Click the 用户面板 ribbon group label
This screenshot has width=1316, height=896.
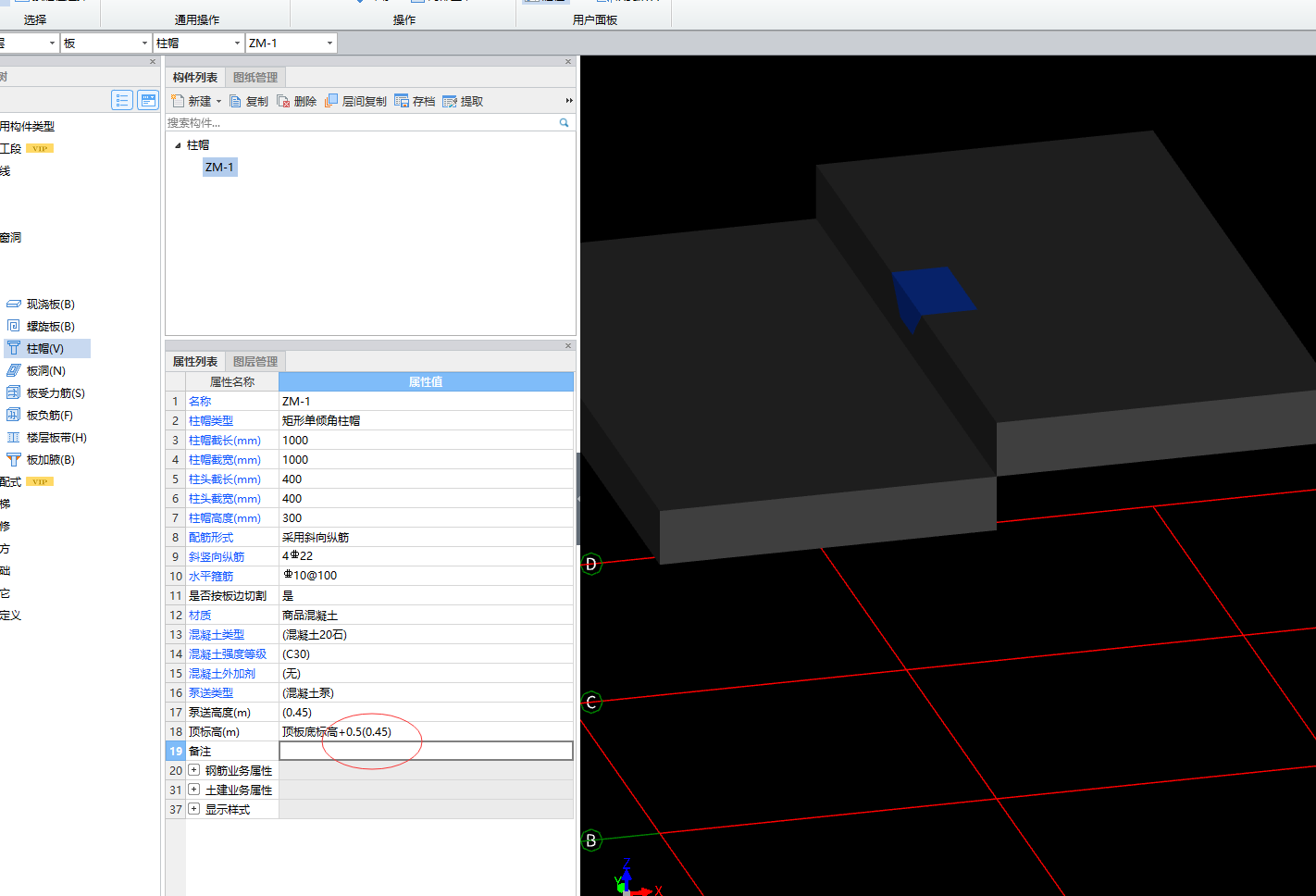click(595, 19)
